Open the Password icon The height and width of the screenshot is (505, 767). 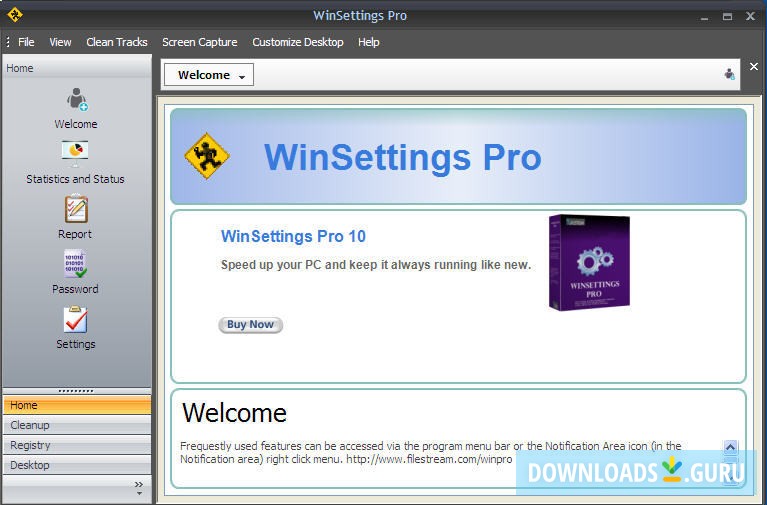coord(75,264)
